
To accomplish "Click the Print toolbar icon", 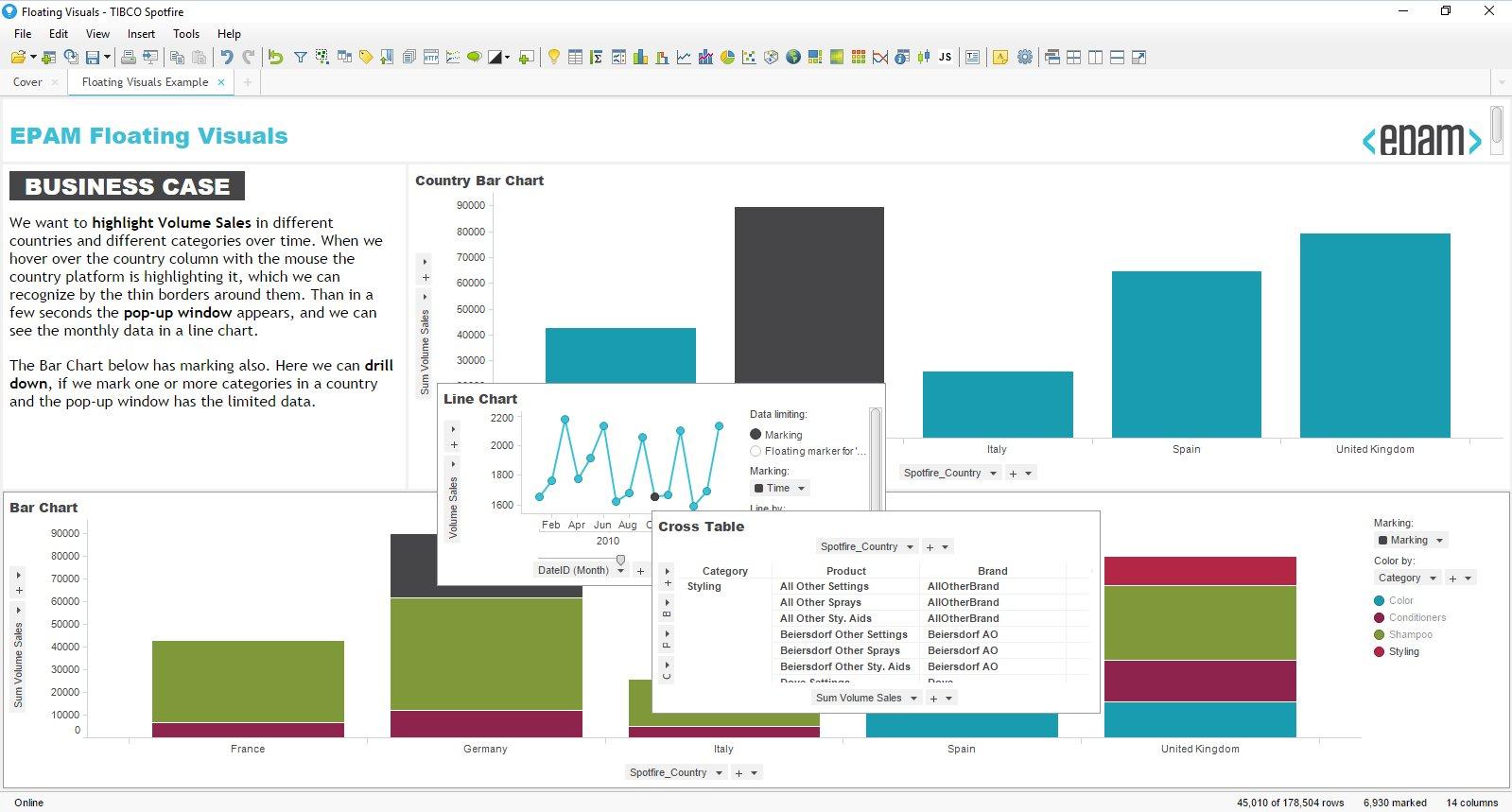I will click(128, 57).
